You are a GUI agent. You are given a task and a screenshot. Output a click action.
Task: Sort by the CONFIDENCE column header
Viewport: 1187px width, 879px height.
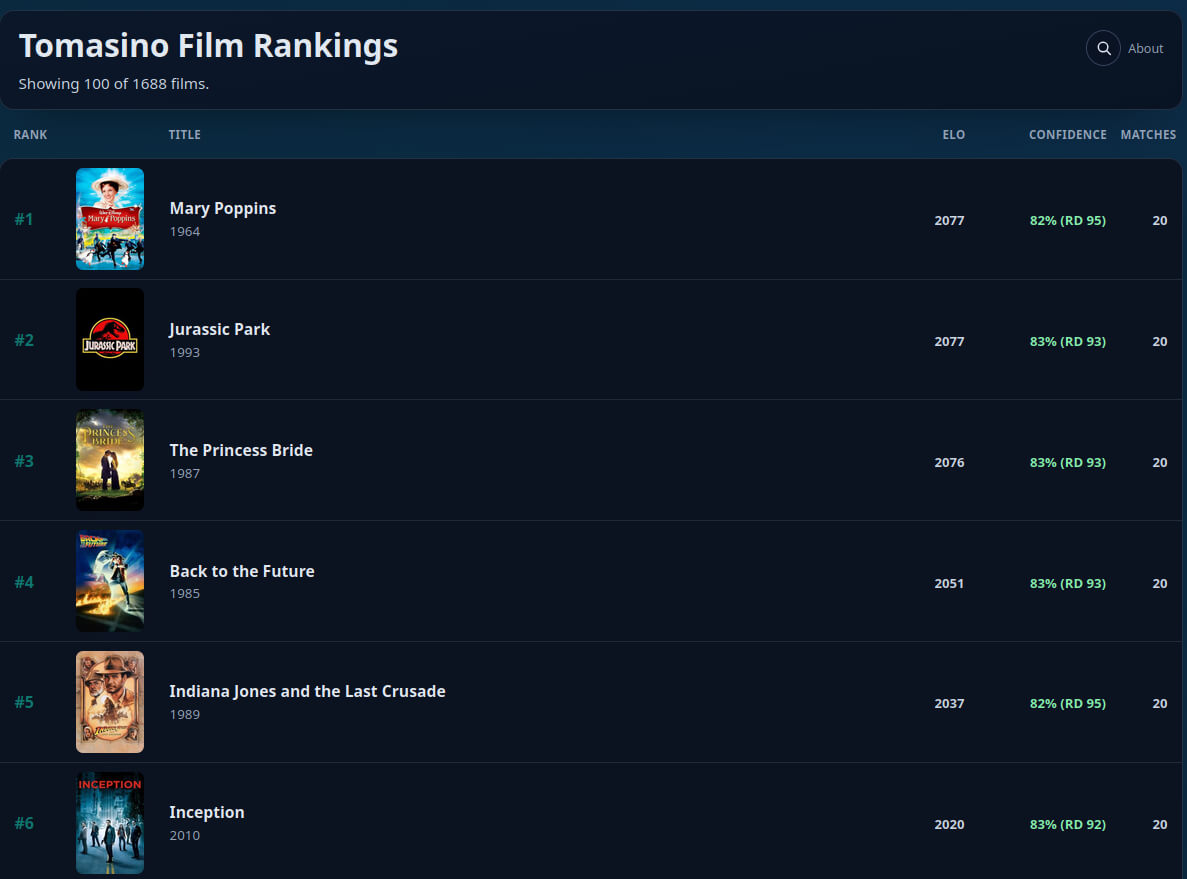(1067, 135)
